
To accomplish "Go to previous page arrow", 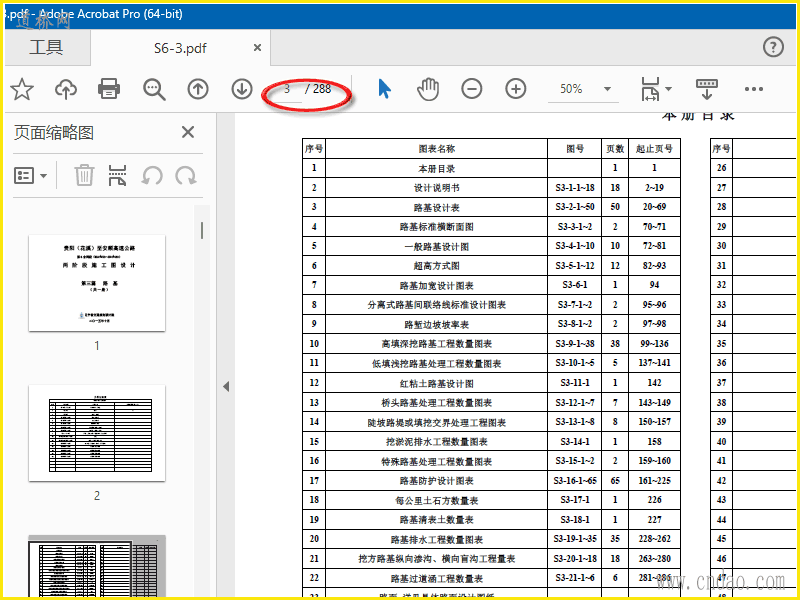I will [x=198, y=89].
